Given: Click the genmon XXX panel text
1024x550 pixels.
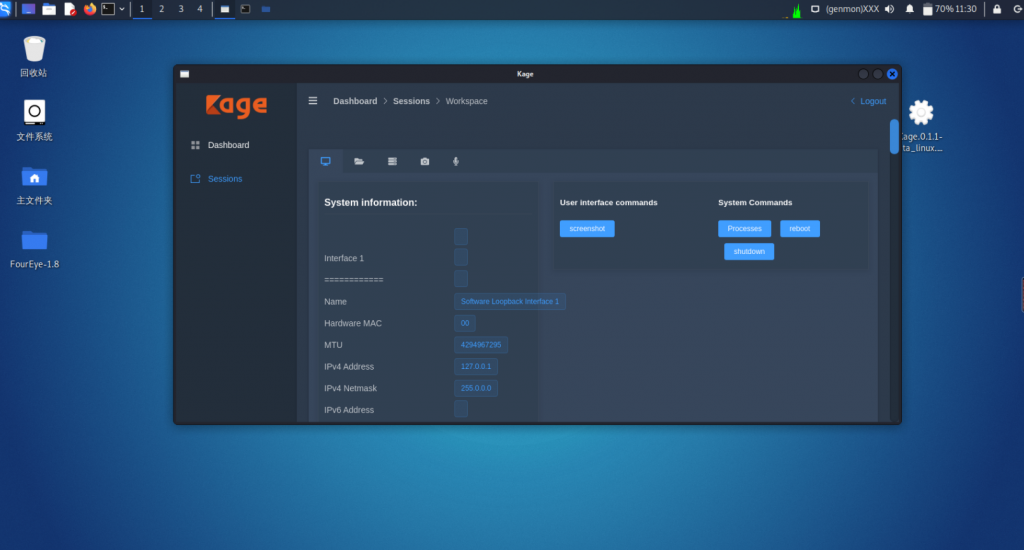Looking at the screenshot, I should click(x=852, y=9).
